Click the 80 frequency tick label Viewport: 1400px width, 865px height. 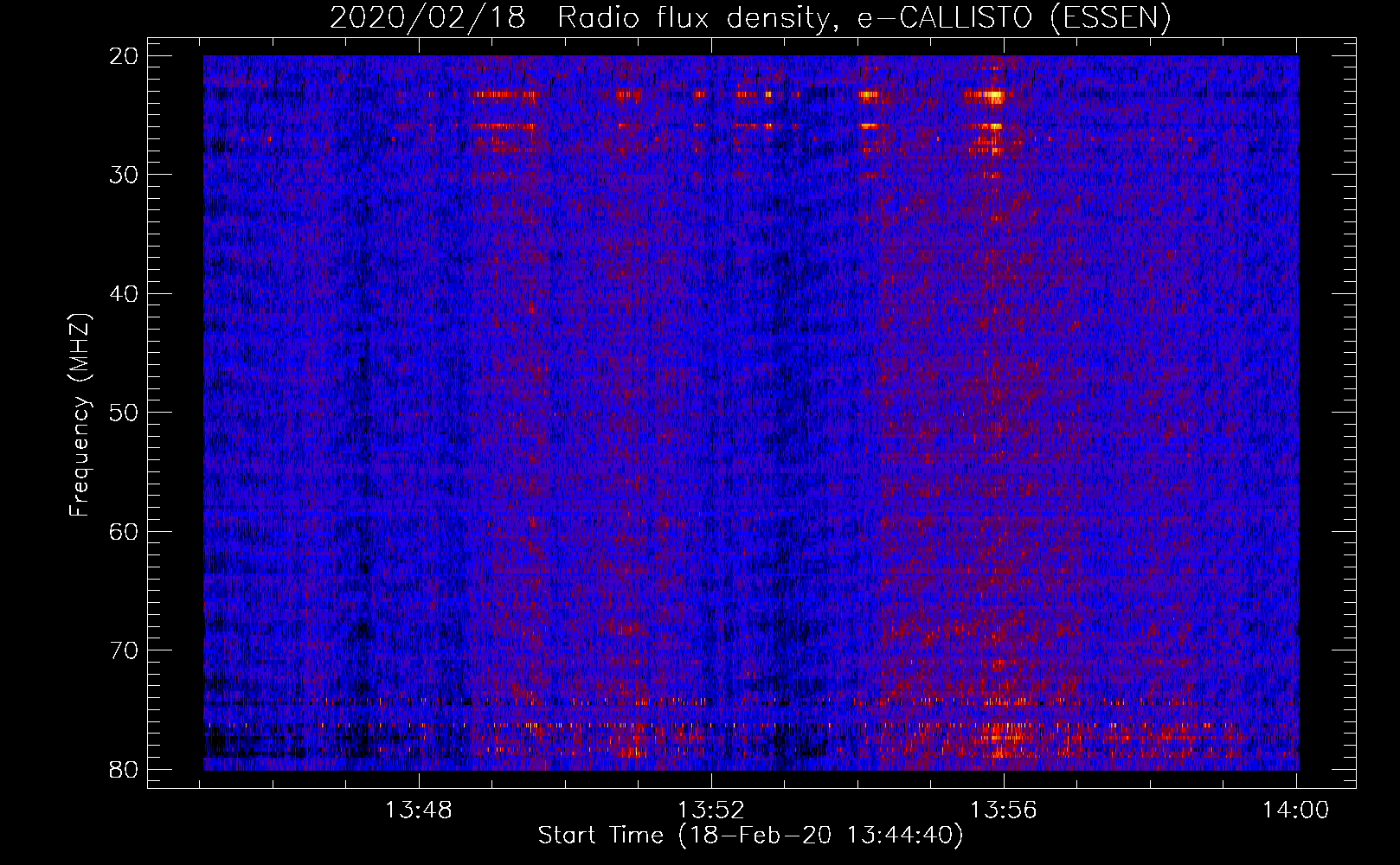click(x=125, y=769)
